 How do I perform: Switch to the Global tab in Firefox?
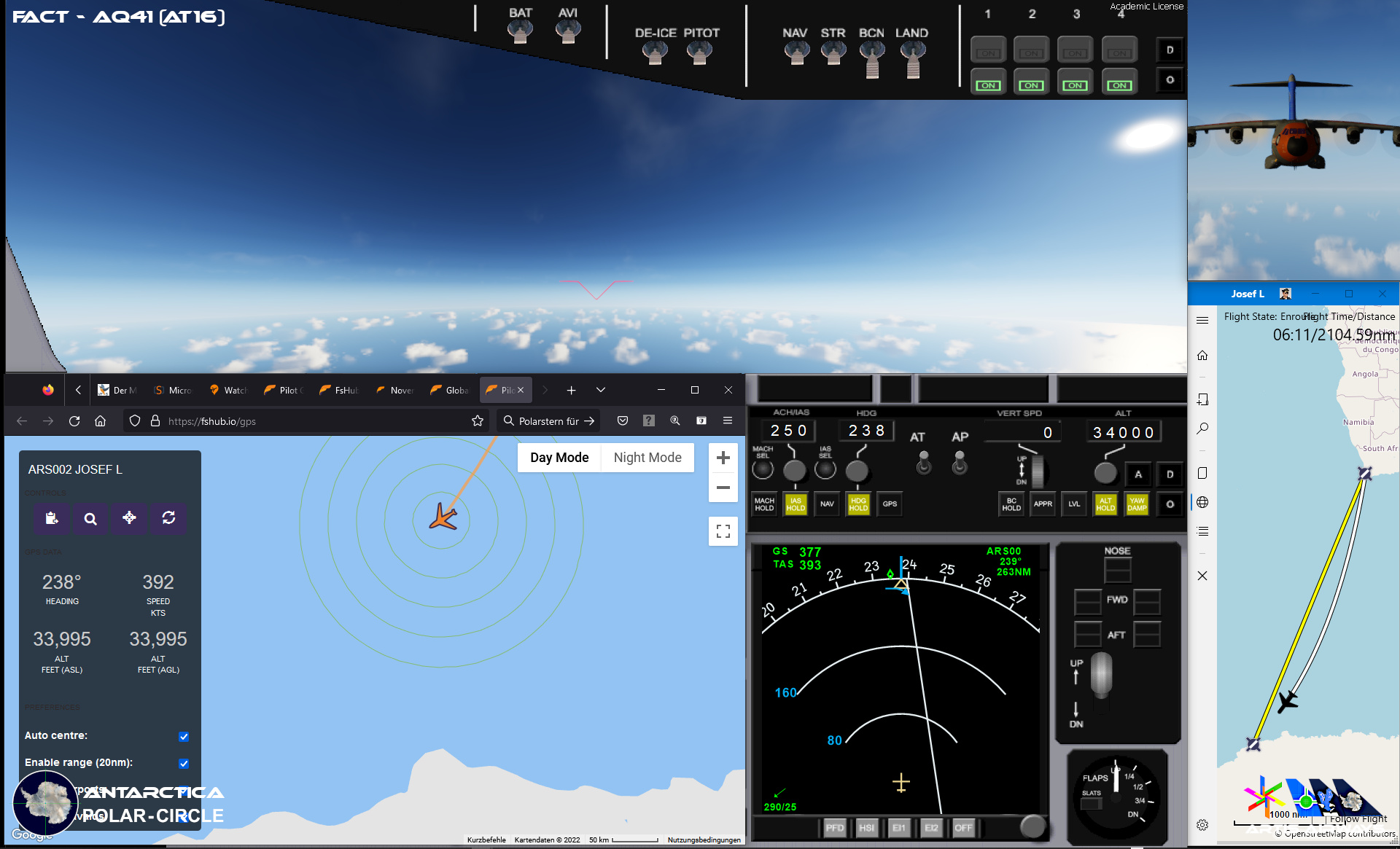450,391
